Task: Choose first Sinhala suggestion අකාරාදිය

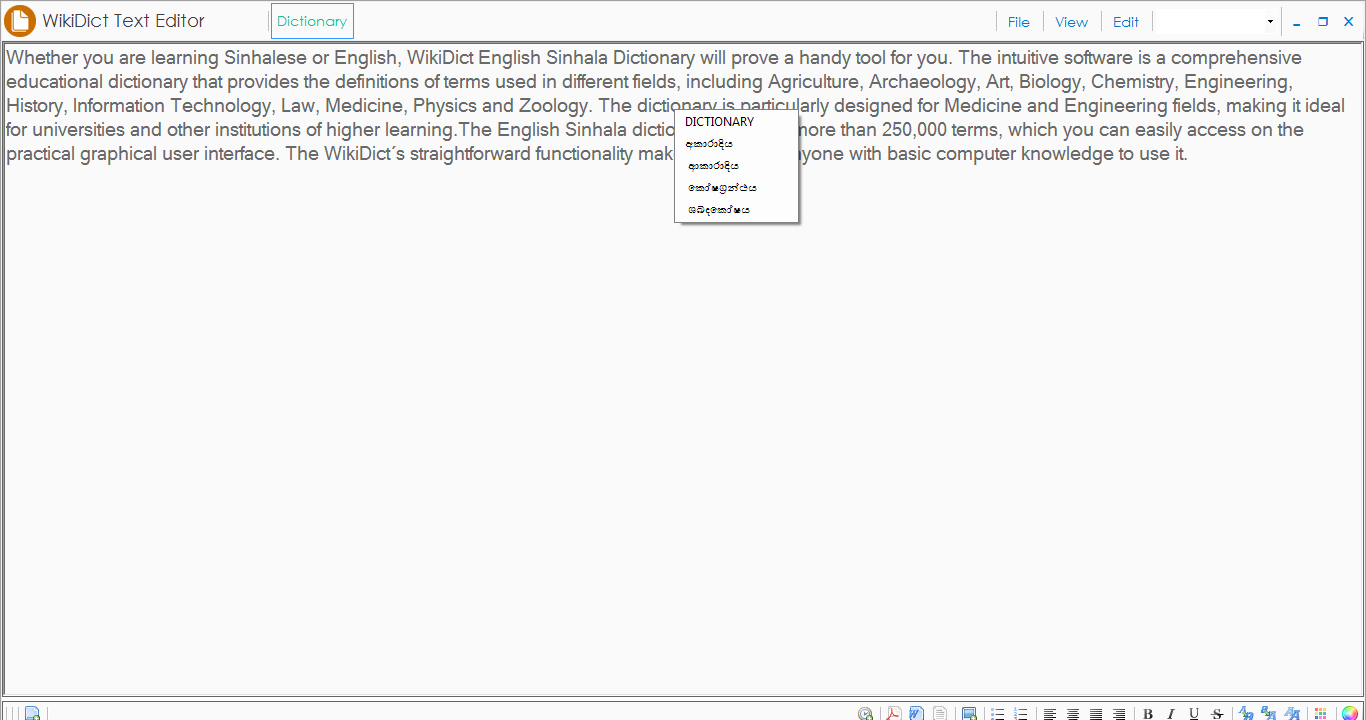Action: coord(709,144)
